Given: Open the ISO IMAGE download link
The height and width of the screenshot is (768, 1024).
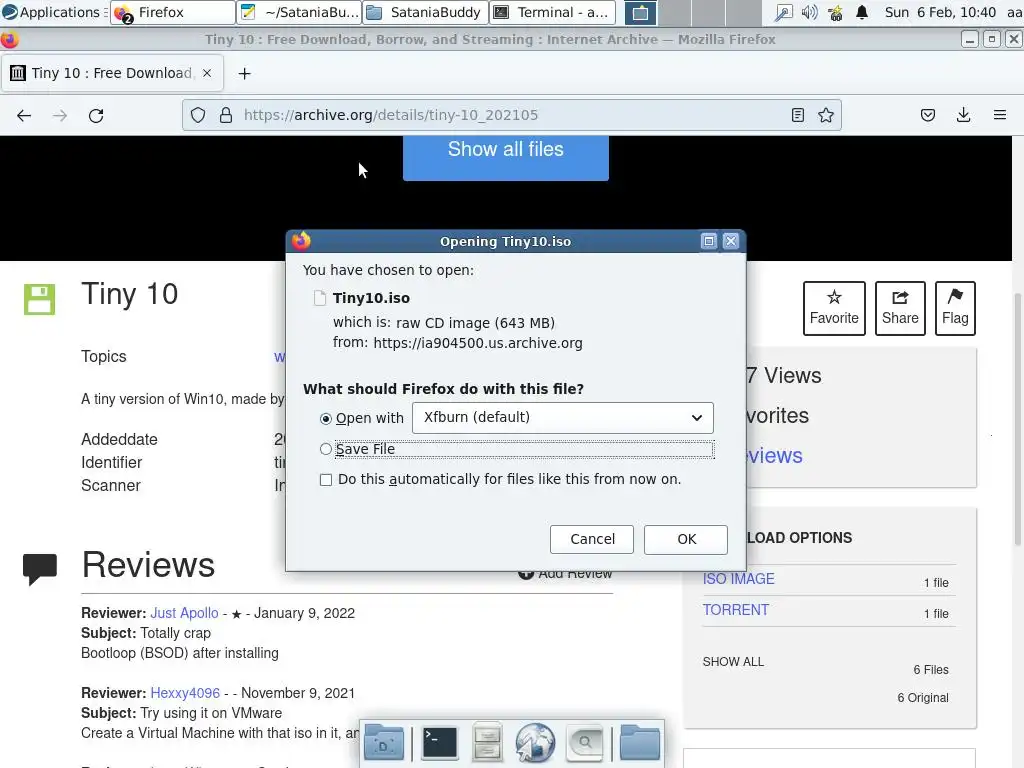Looking at the screenshot, I should point(739,579).
